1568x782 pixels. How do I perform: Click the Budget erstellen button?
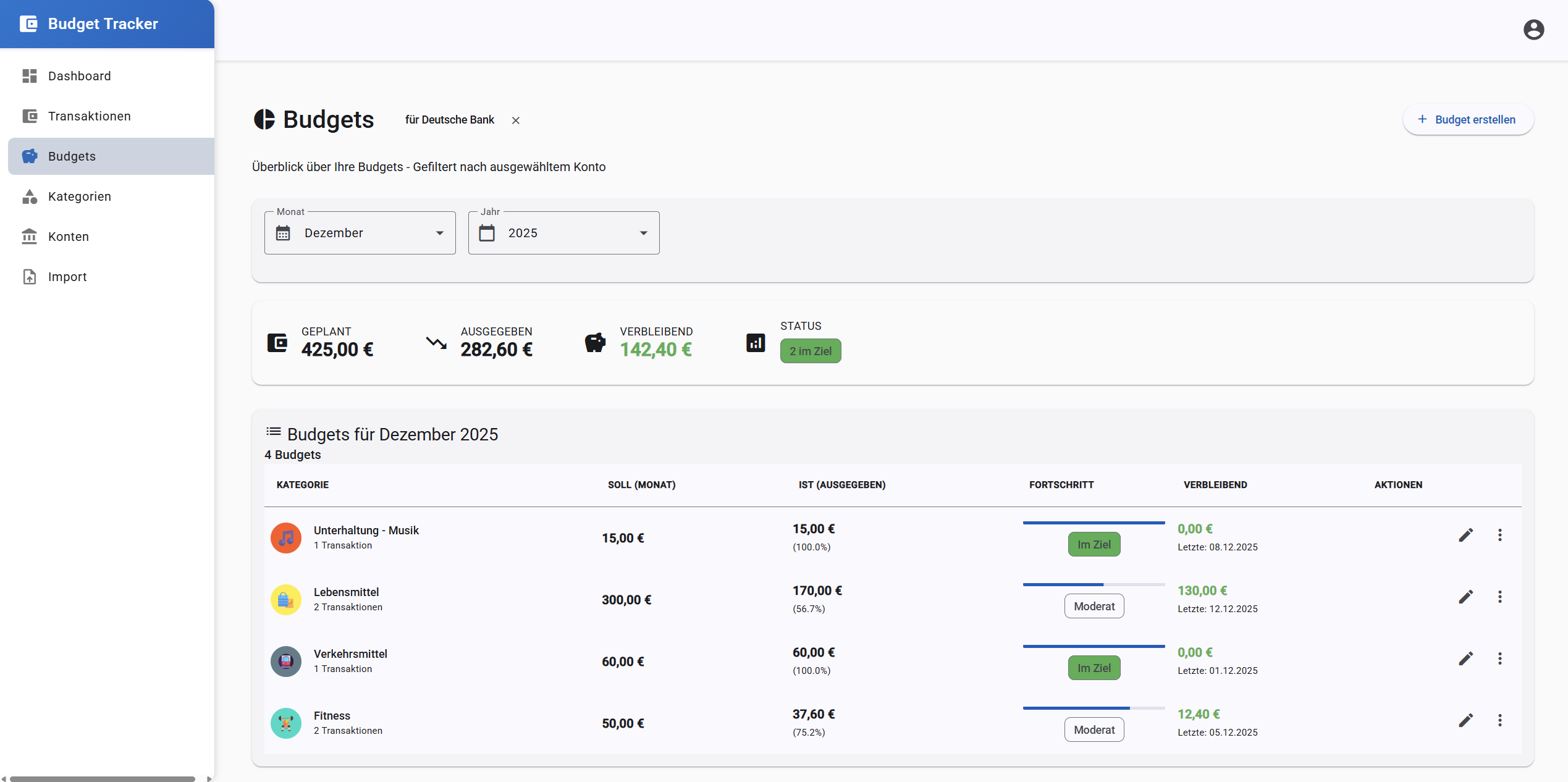coord(1468,120)
